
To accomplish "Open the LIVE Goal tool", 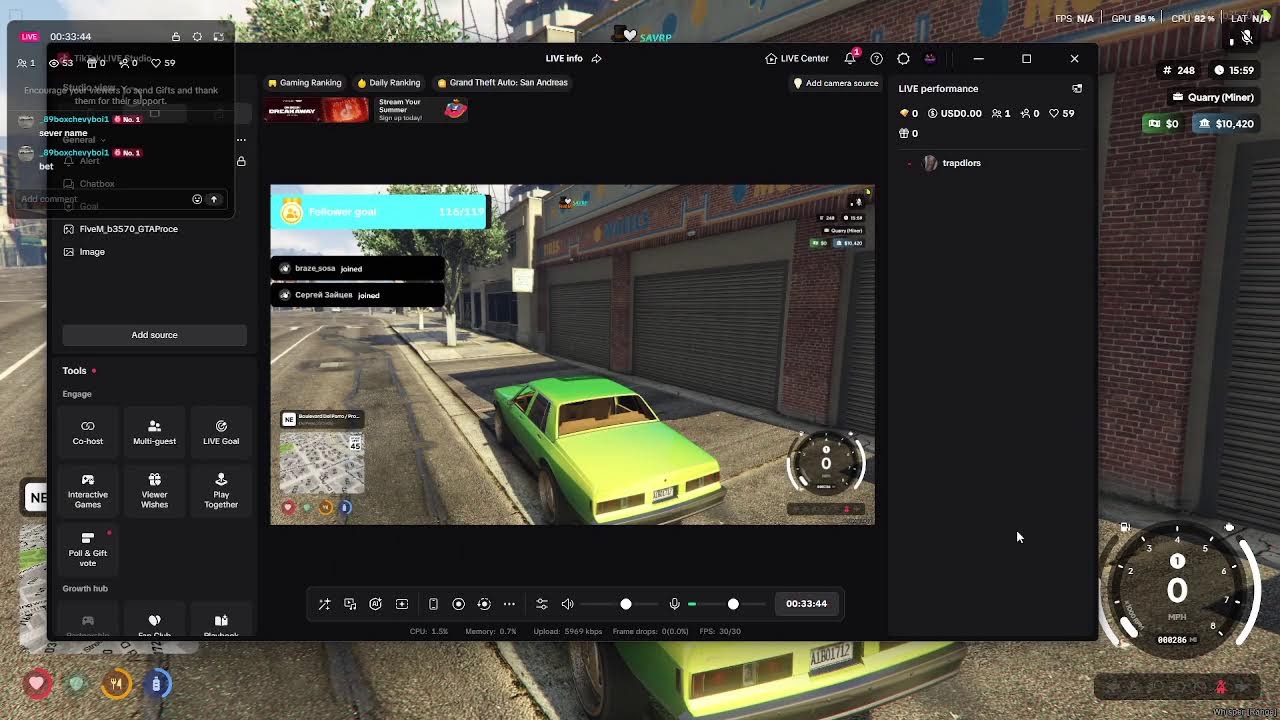I will coord(221,432).
